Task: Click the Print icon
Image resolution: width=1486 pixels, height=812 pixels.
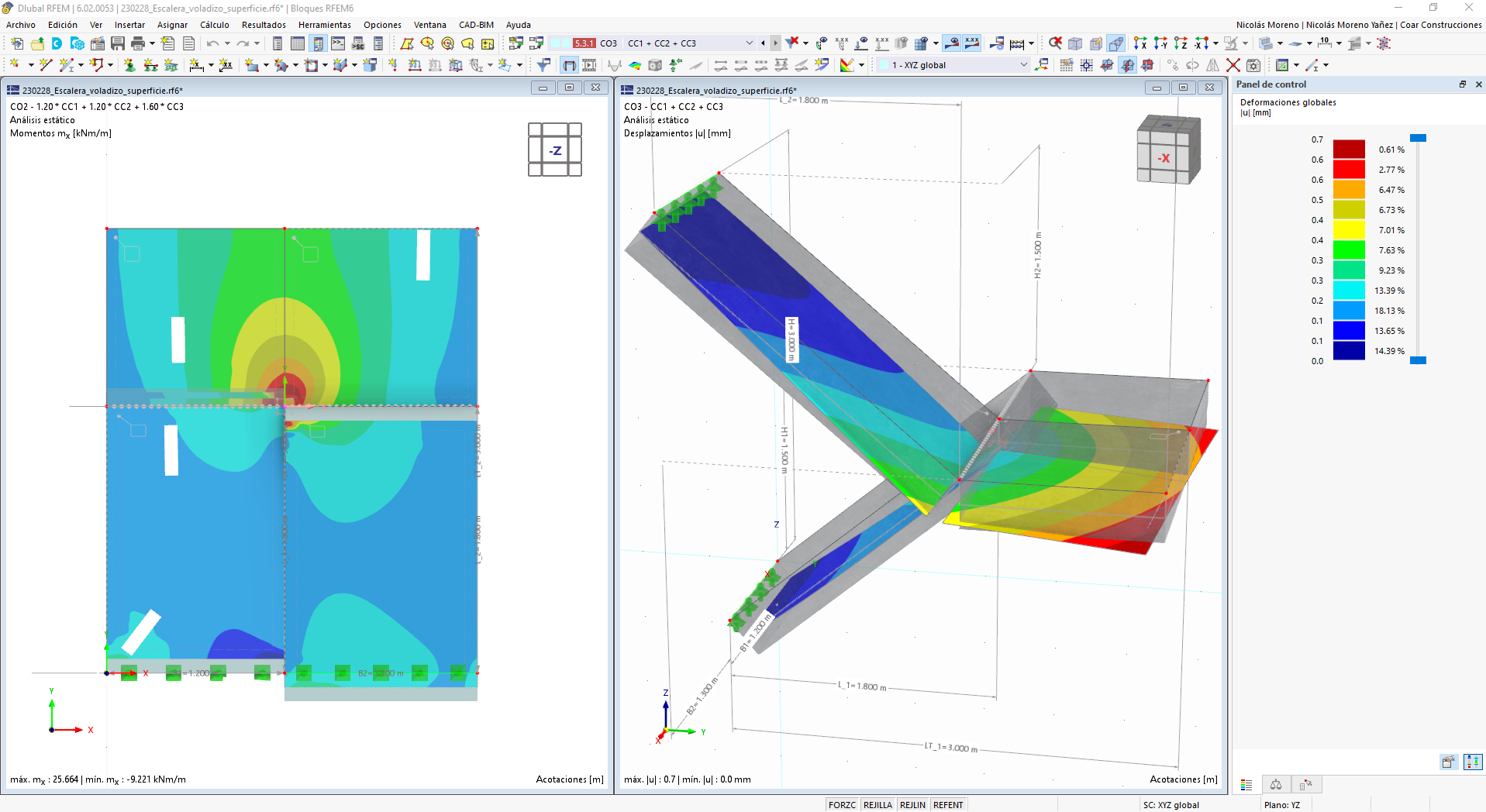Action: pos(138,43)
